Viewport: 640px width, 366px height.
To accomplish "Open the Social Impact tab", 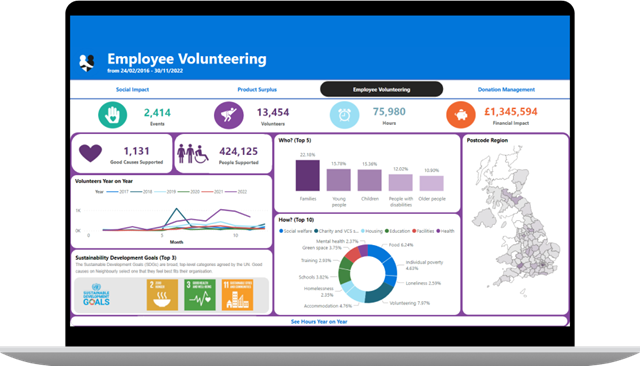I will [x=132, y=89].
